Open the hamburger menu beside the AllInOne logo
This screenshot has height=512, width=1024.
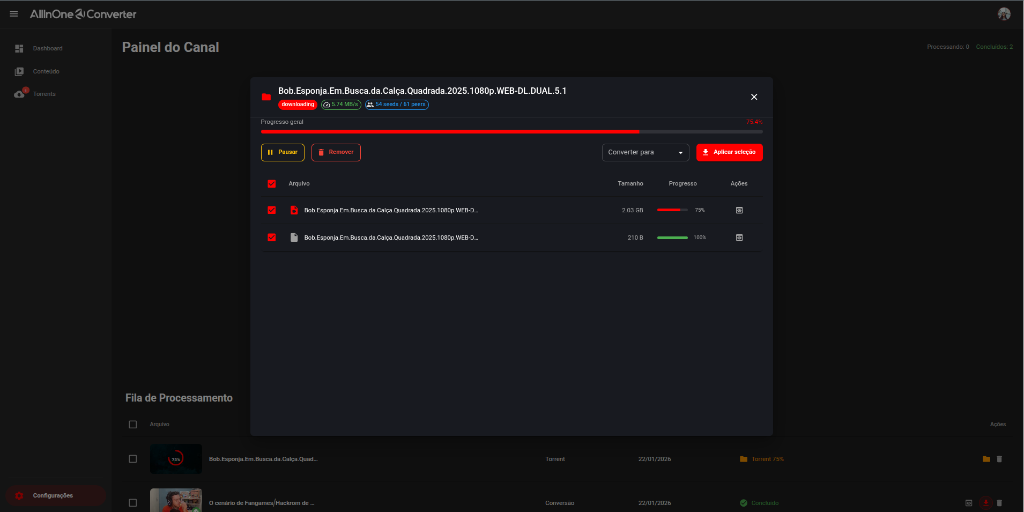14,14
